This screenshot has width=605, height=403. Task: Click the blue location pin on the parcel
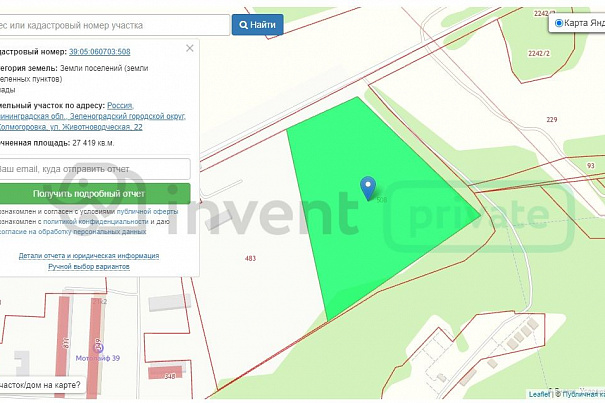pos(368,186)
